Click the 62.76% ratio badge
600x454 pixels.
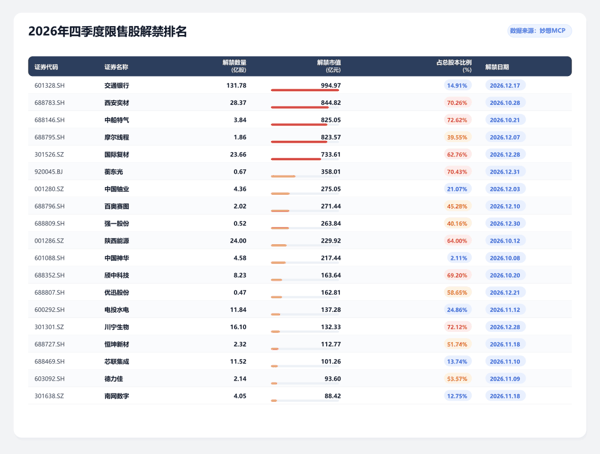click(457, 154)
